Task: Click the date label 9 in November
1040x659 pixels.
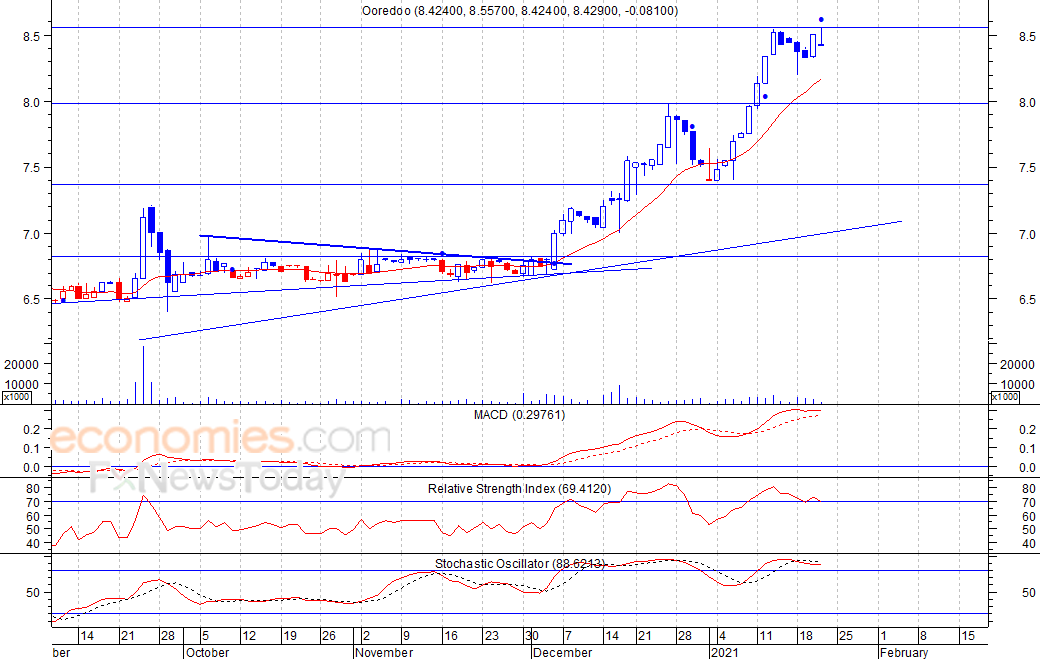Action: 407,636
